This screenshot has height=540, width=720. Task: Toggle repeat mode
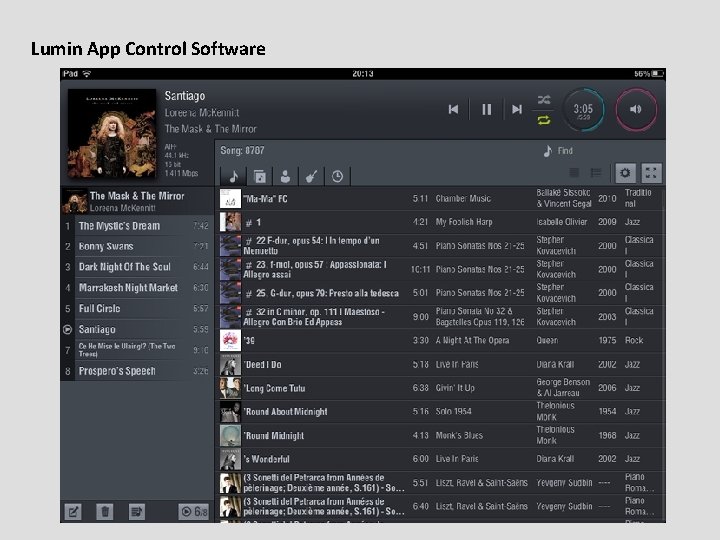pos(544,120)
